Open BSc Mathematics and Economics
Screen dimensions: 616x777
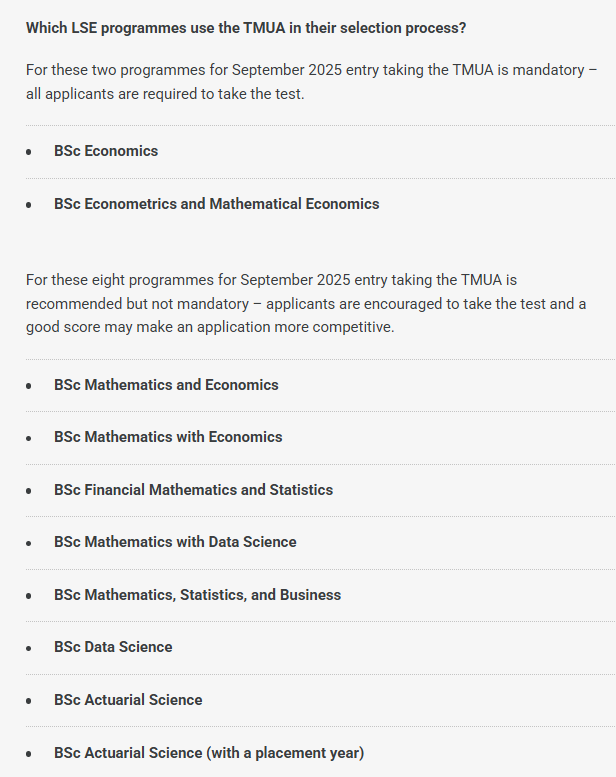[x=166, y=385]
